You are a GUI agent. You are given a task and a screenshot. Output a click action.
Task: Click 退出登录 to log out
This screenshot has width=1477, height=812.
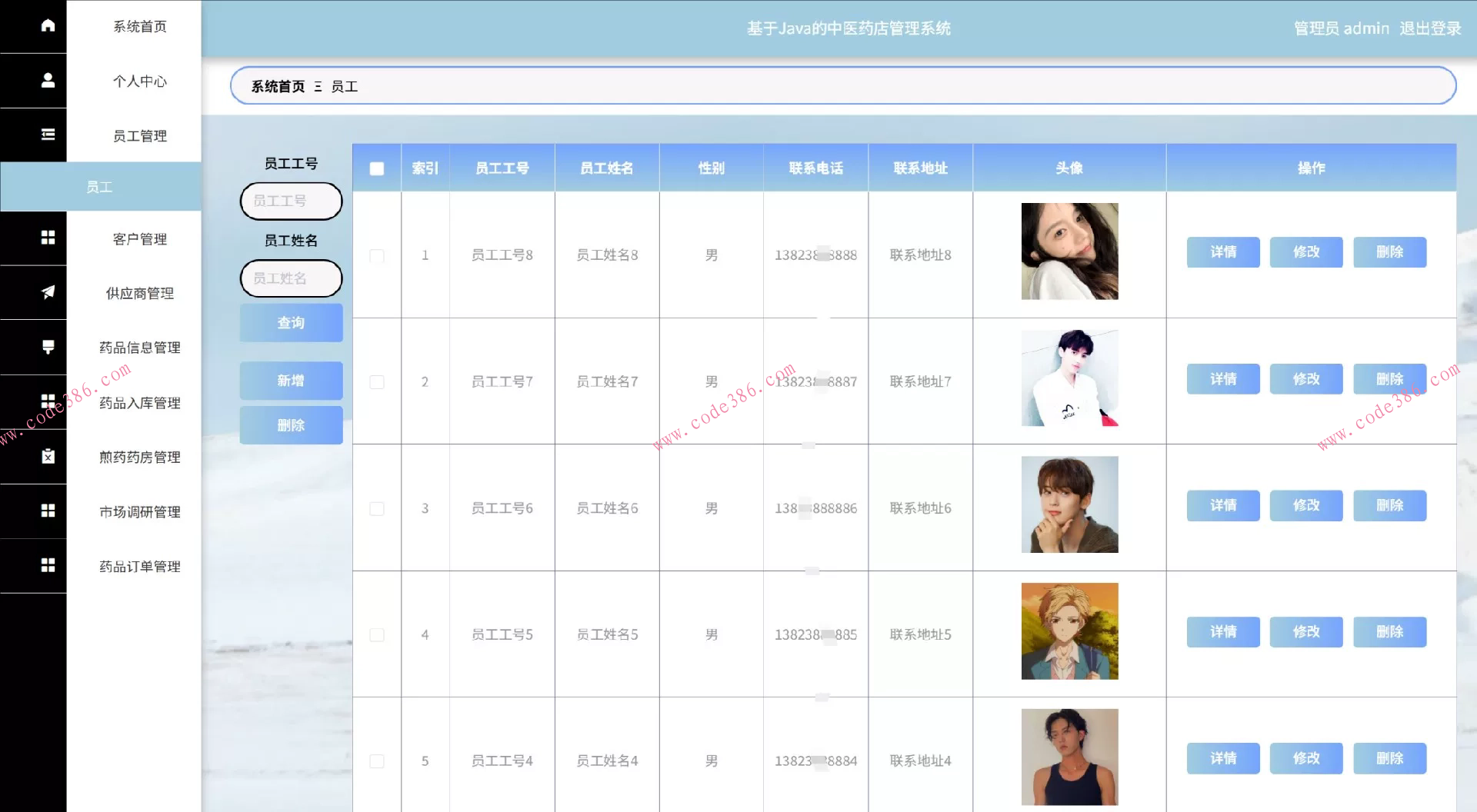pyautogui.click(x=1430, y=28)
